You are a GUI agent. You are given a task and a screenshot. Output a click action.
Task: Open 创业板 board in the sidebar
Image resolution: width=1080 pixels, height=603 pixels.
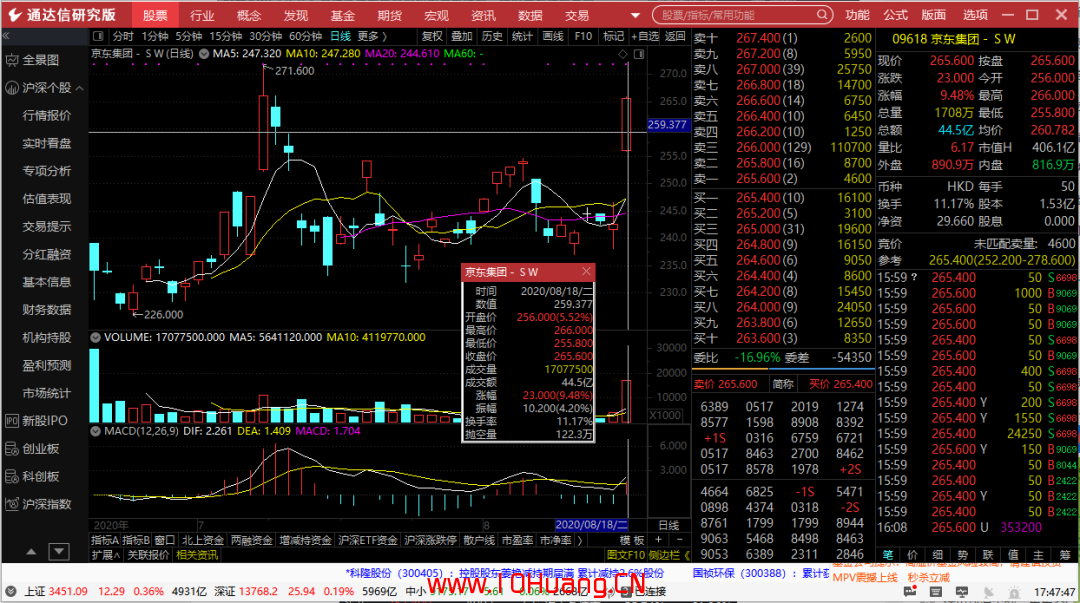click(32, 449)
